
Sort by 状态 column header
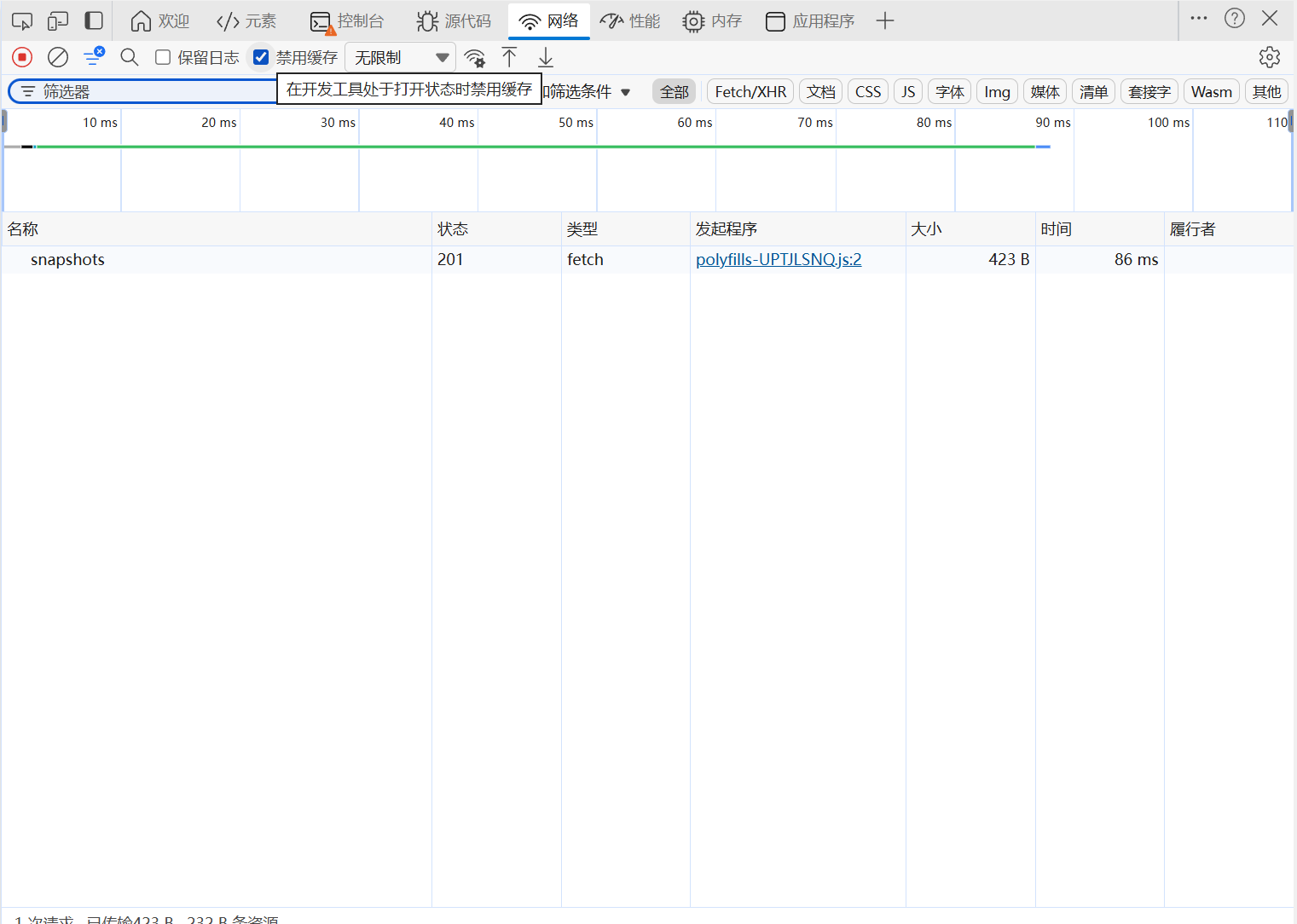click(496, 229)
